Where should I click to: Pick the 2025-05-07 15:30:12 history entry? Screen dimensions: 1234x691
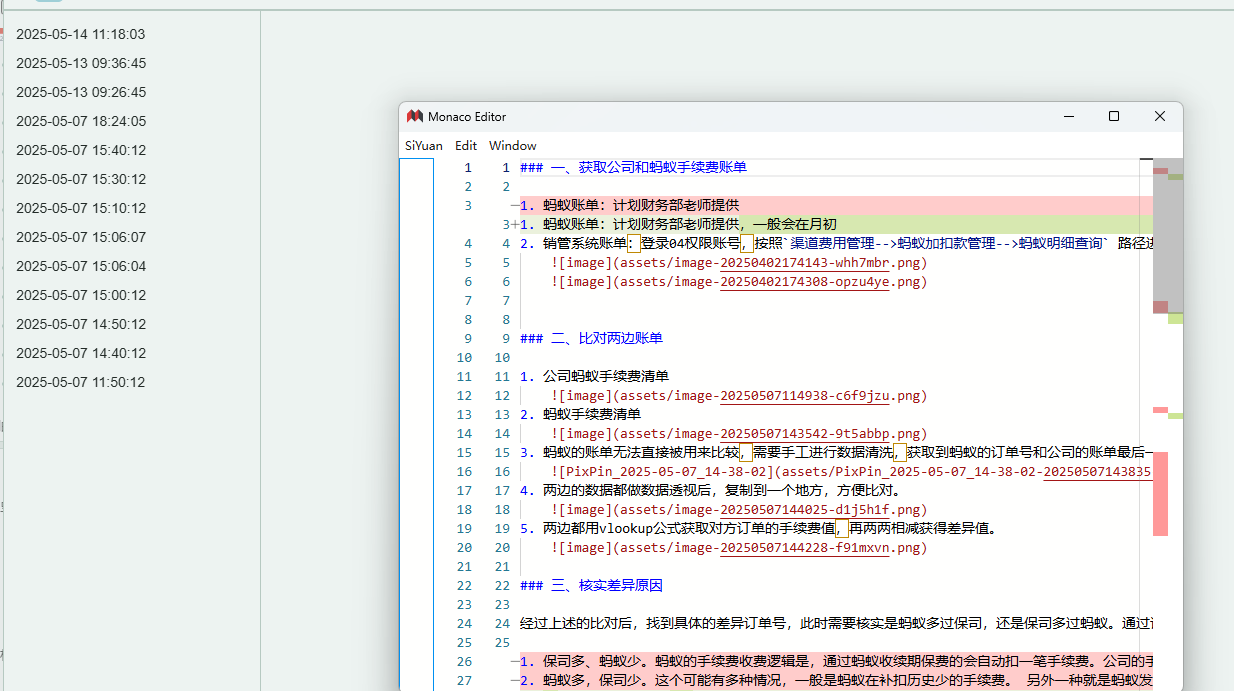point(81,179)
